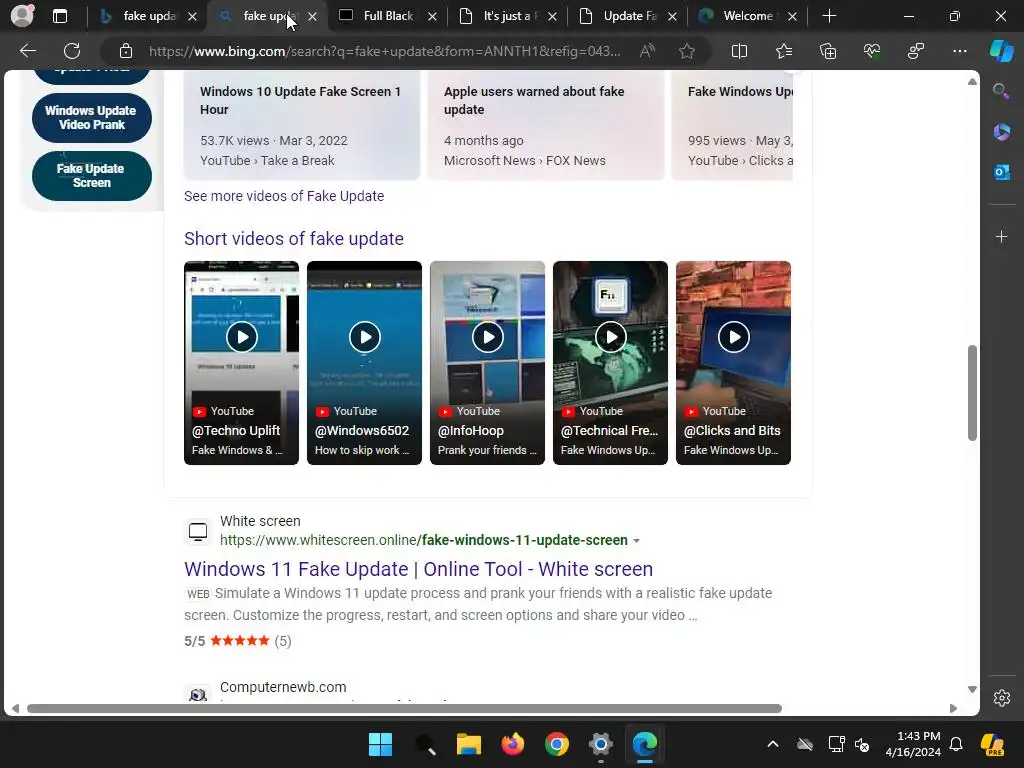Refresh the current Bing page
The image size is (1024, 768).
coord(72,51)
